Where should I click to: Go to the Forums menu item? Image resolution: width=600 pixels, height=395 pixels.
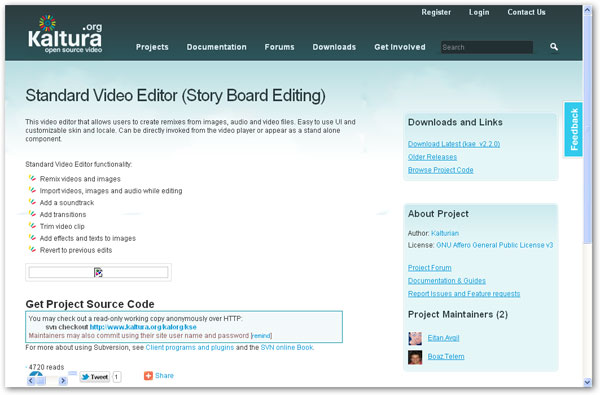coord(279,47)
